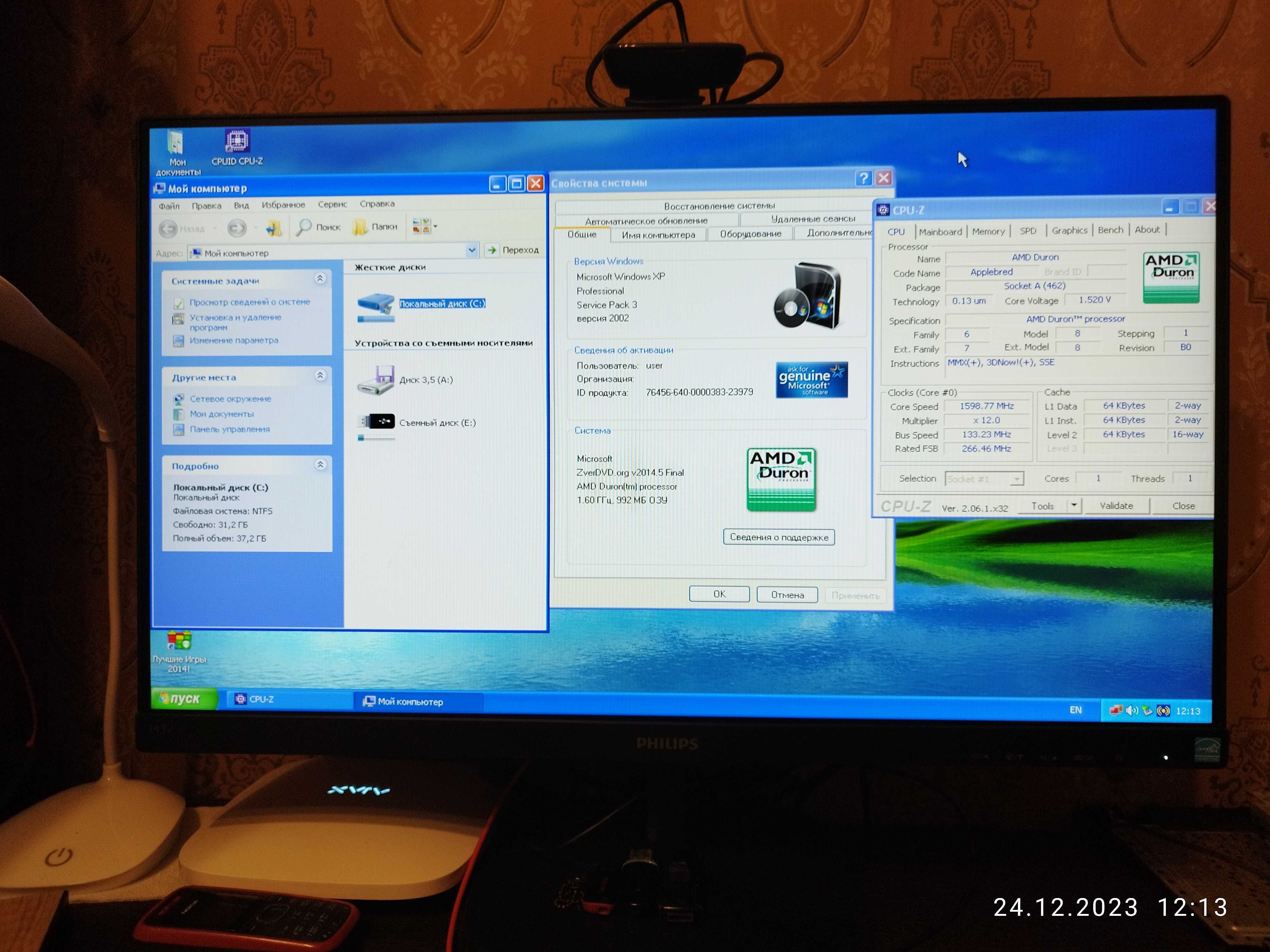Open the Memory tab in CPU-Z

988,231
